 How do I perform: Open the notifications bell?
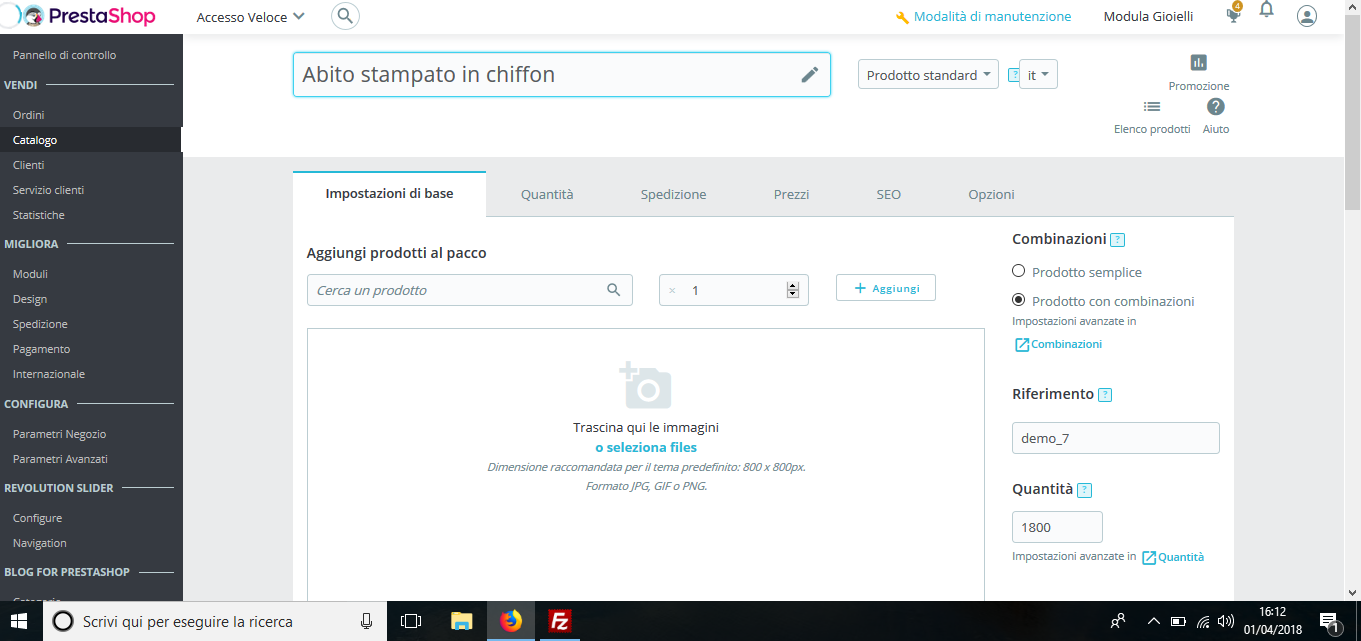[x=1266, y=11]
